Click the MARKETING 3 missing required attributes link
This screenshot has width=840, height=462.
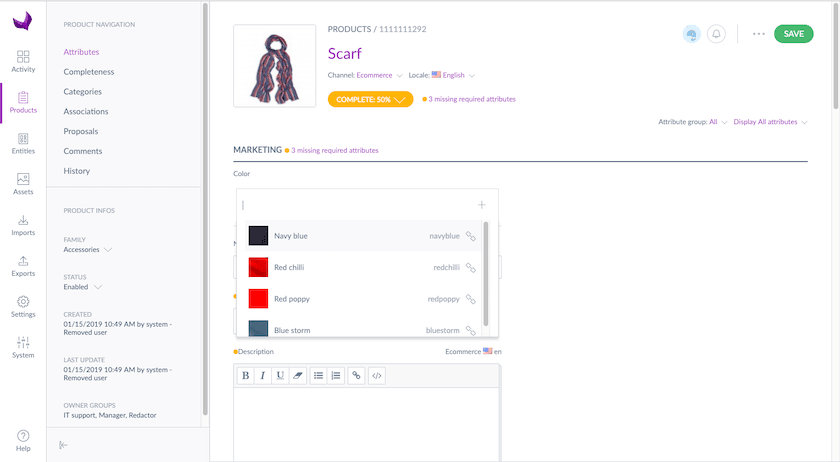pyautogui.click(x=335, y=151)
